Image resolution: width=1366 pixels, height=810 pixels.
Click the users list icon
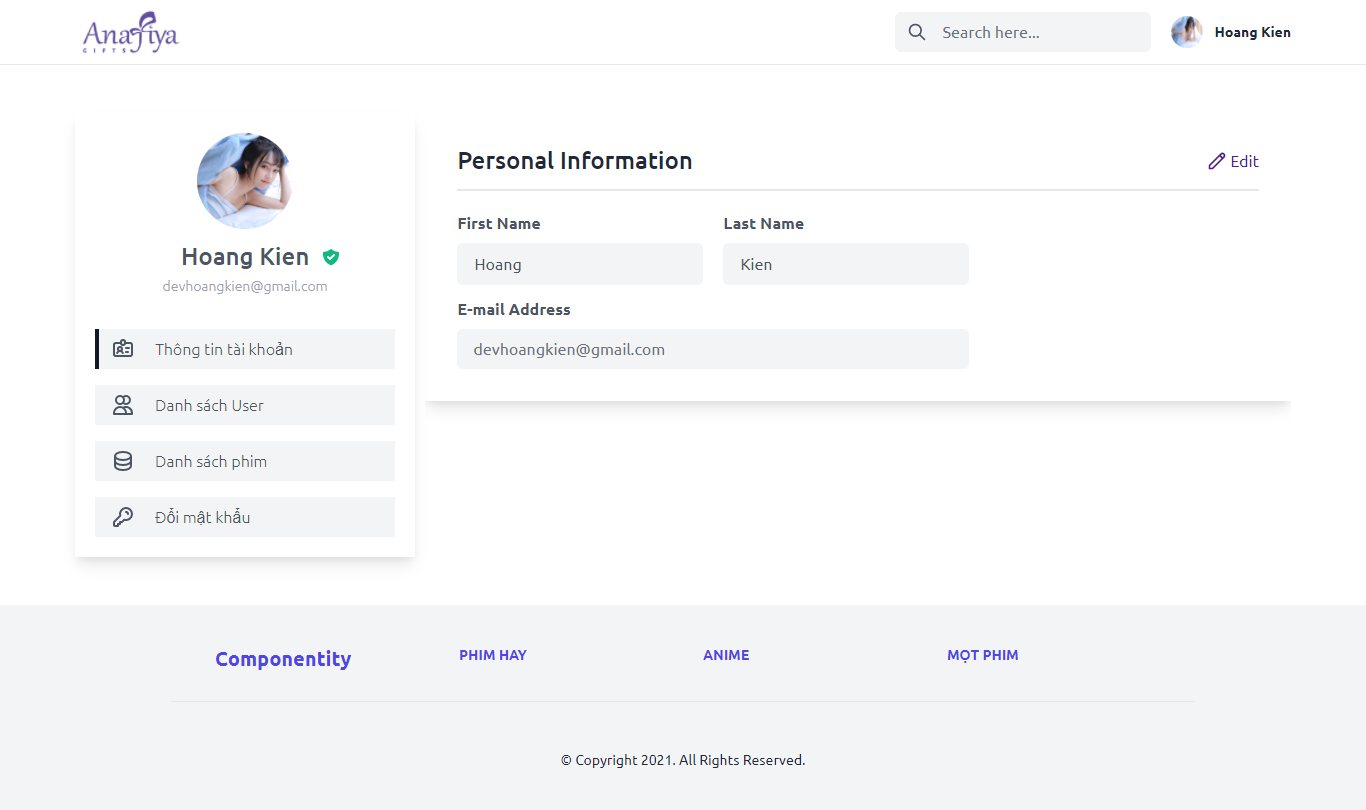pos(123,405)
